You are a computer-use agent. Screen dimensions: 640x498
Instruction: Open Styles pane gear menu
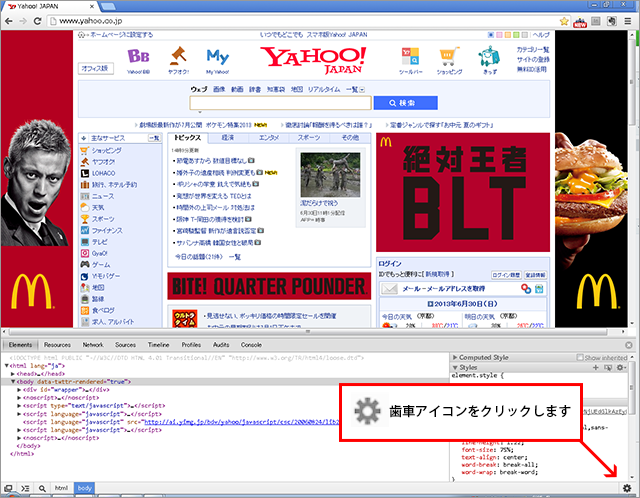(621, 367)
